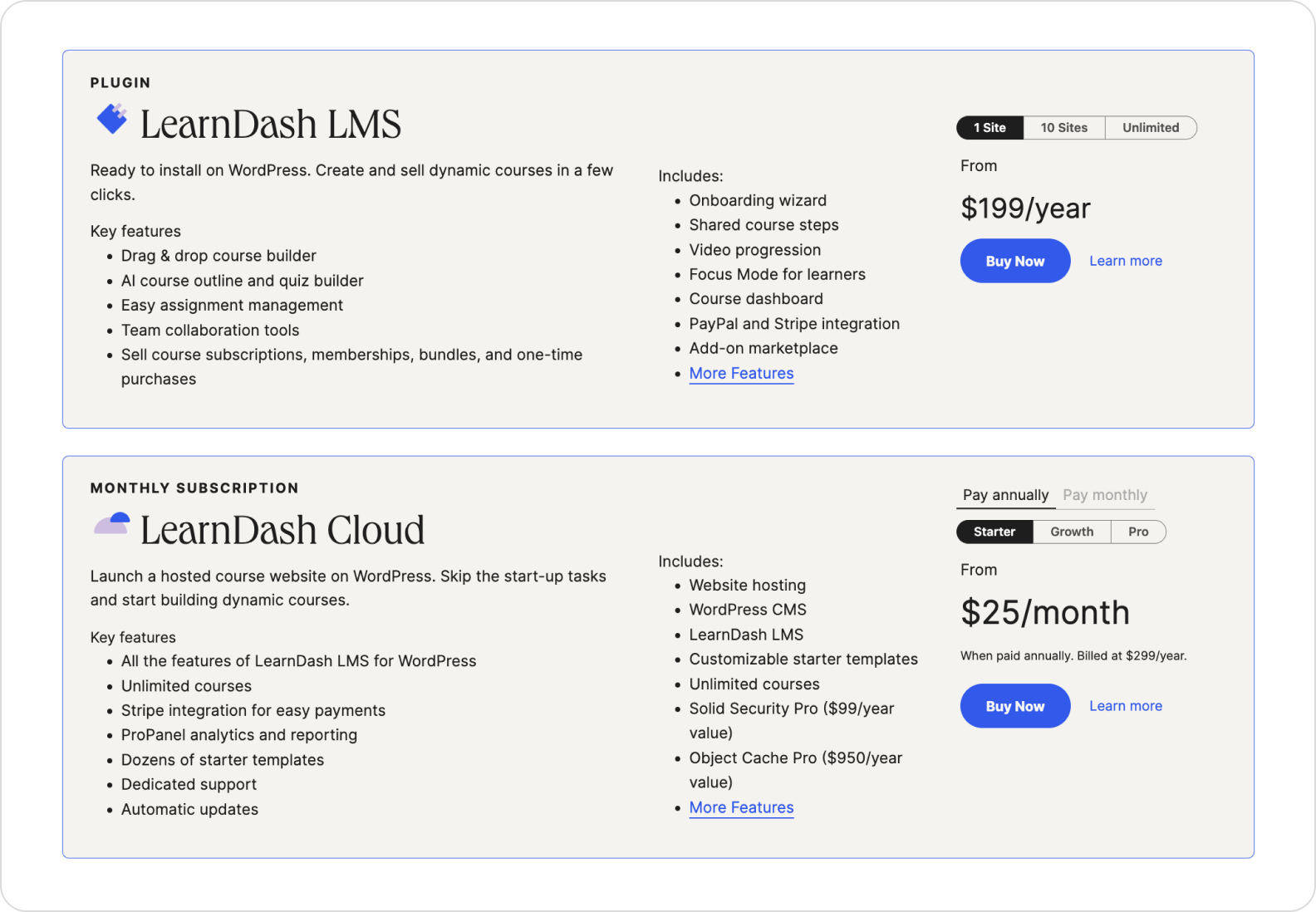Click 'Video progression' list item

[x=754, y=250]
